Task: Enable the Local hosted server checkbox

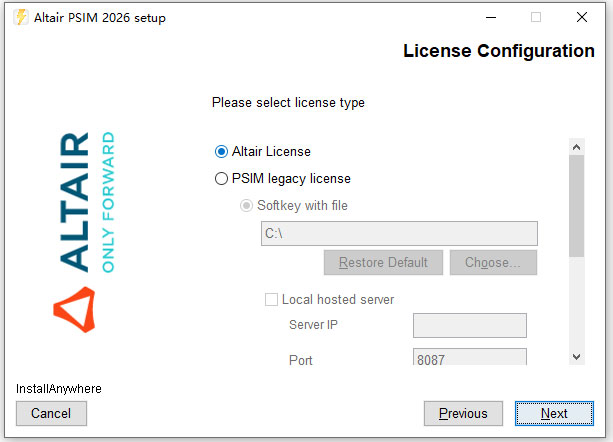Action: 271,299
